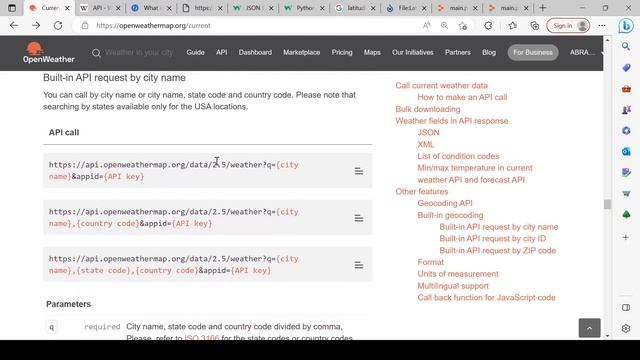640x360 pixels.
Task: Click the site lock icon in address bar
Action: (84, 25)
